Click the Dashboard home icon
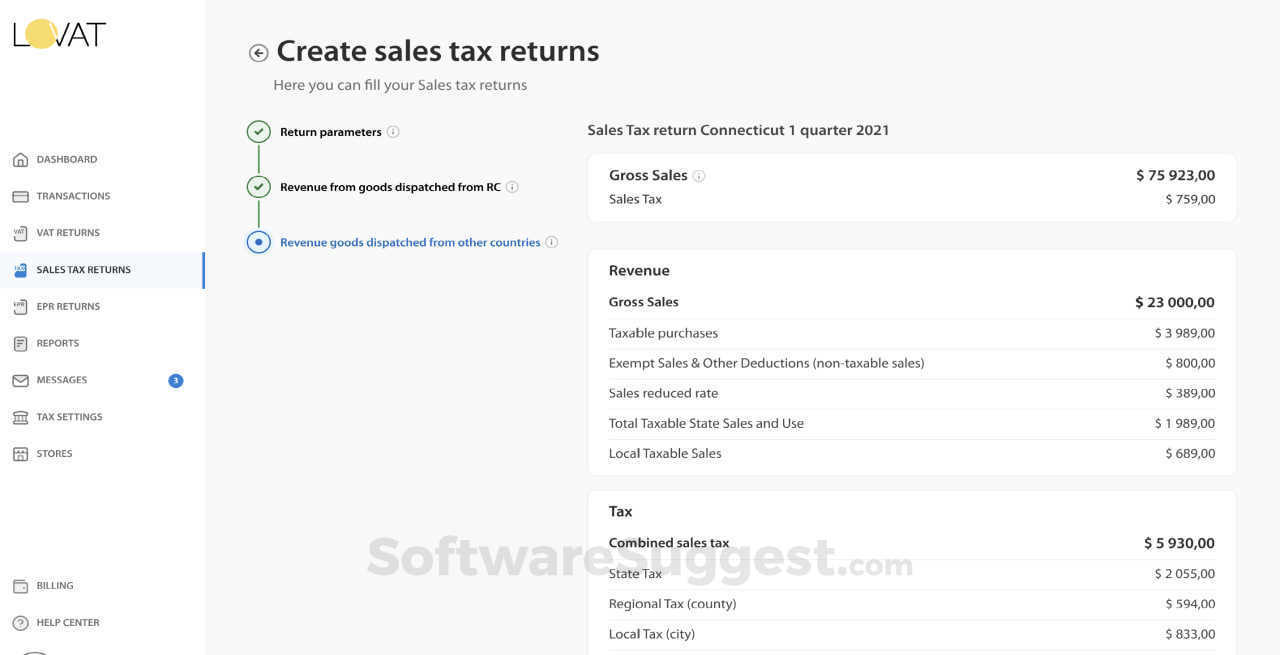 point(20,160)
